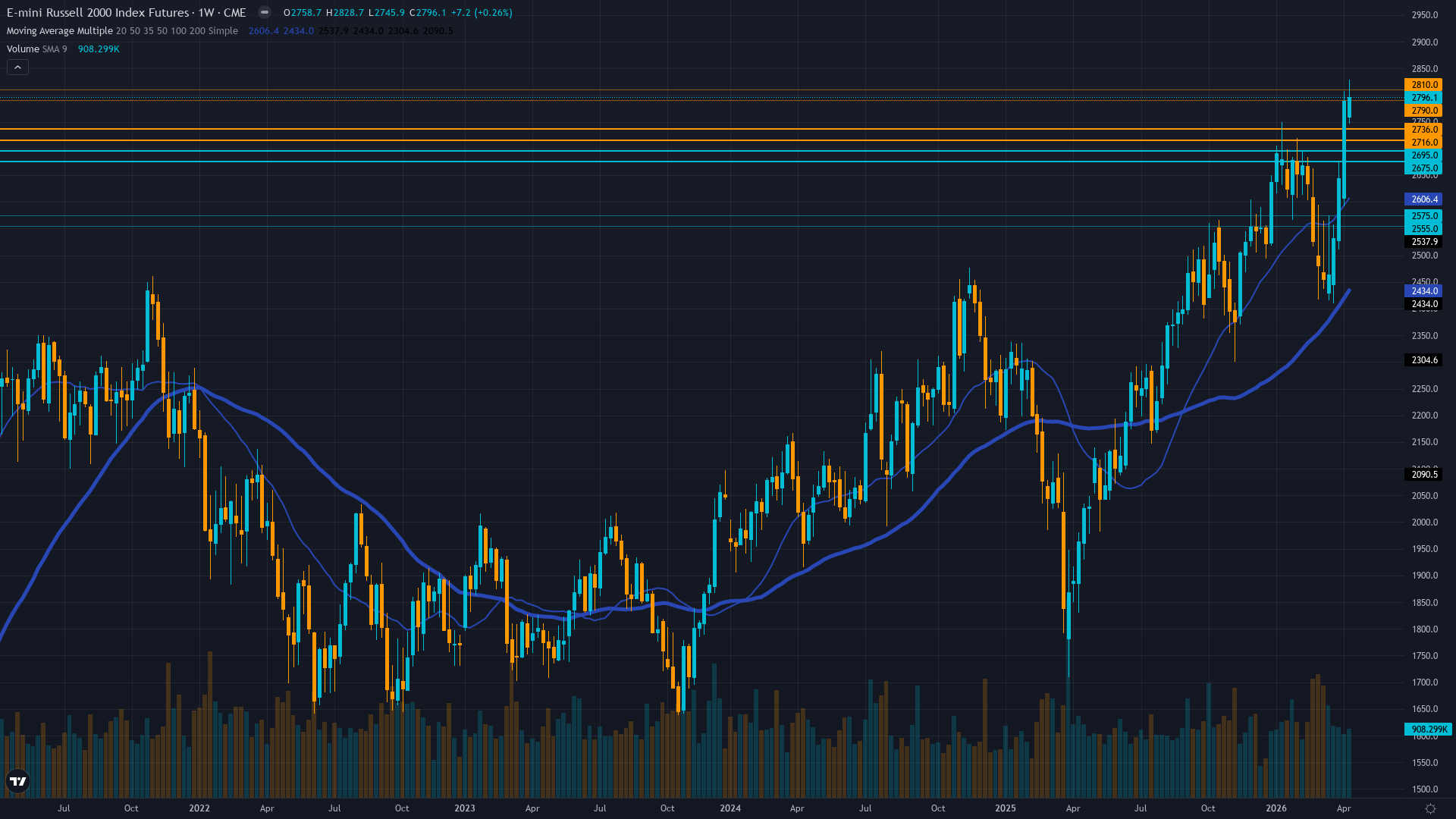Image resolution: width=1456 pixels, height=819 pixels.
Task: Click the close value C2796.1 in header
Action: click(428, 13)
